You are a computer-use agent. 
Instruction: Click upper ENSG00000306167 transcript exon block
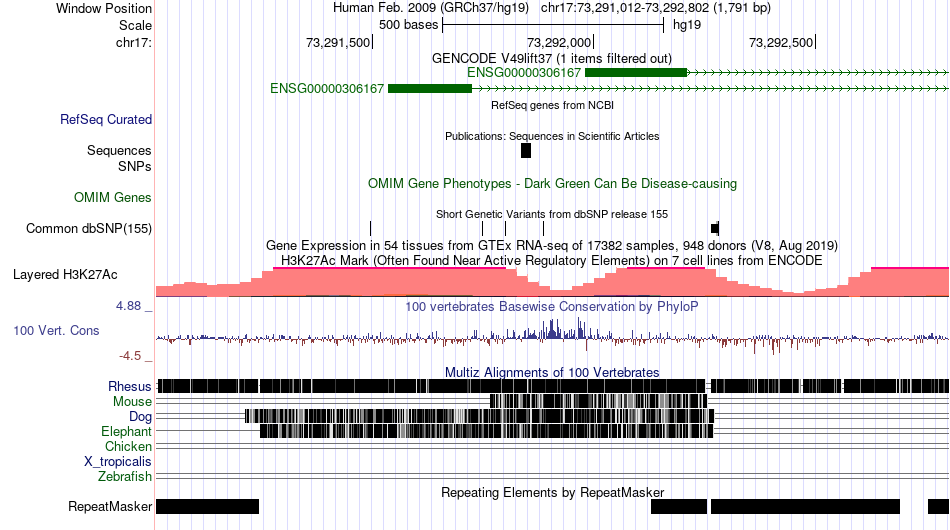636,73
